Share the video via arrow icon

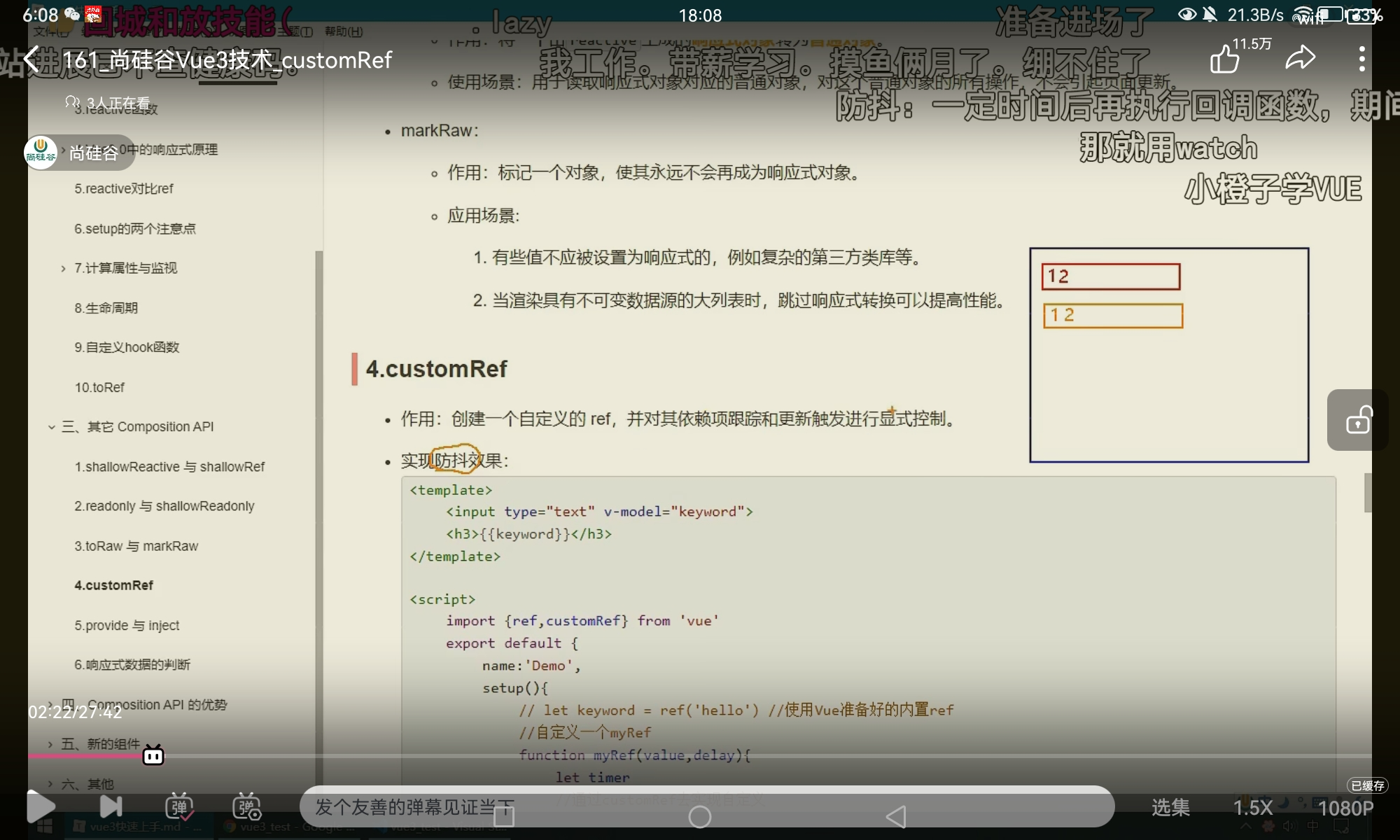pos(1301,58)
